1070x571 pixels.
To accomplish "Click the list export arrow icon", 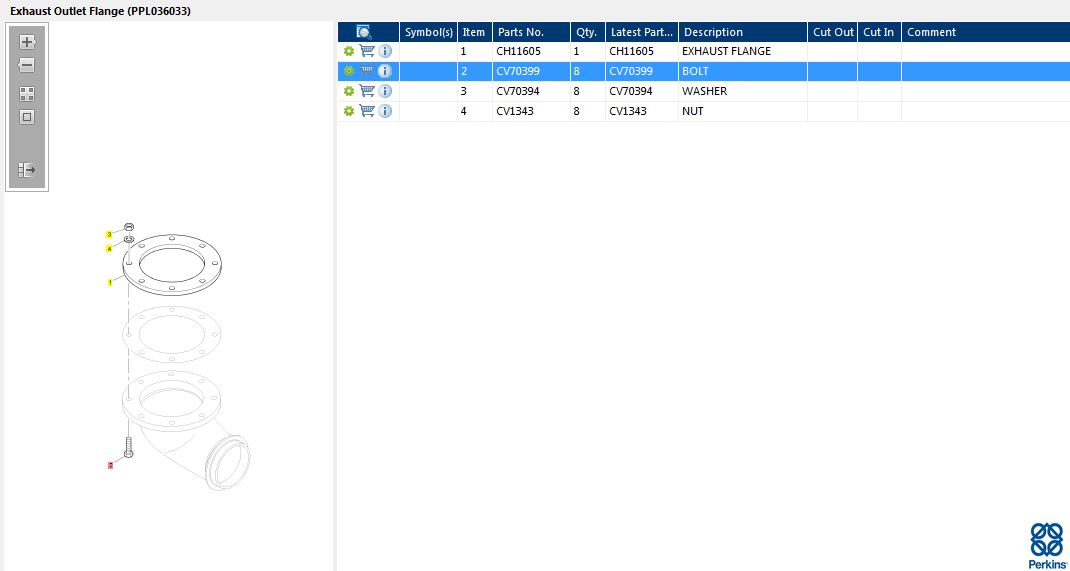I will tap(27, 170).
